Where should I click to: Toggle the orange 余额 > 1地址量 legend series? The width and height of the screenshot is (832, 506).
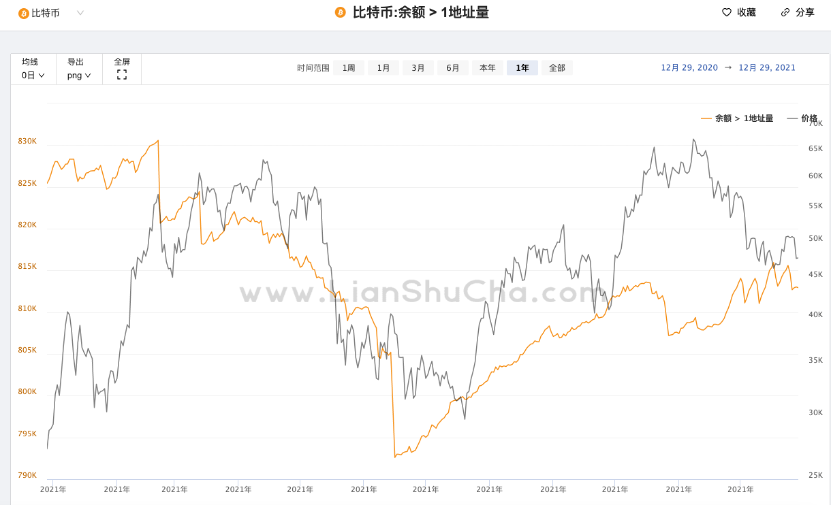tap(738, 118)
